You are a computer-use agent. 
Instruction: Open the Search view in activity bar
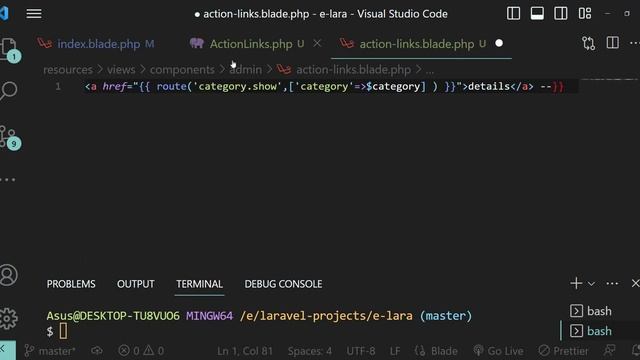coord(8,91)
